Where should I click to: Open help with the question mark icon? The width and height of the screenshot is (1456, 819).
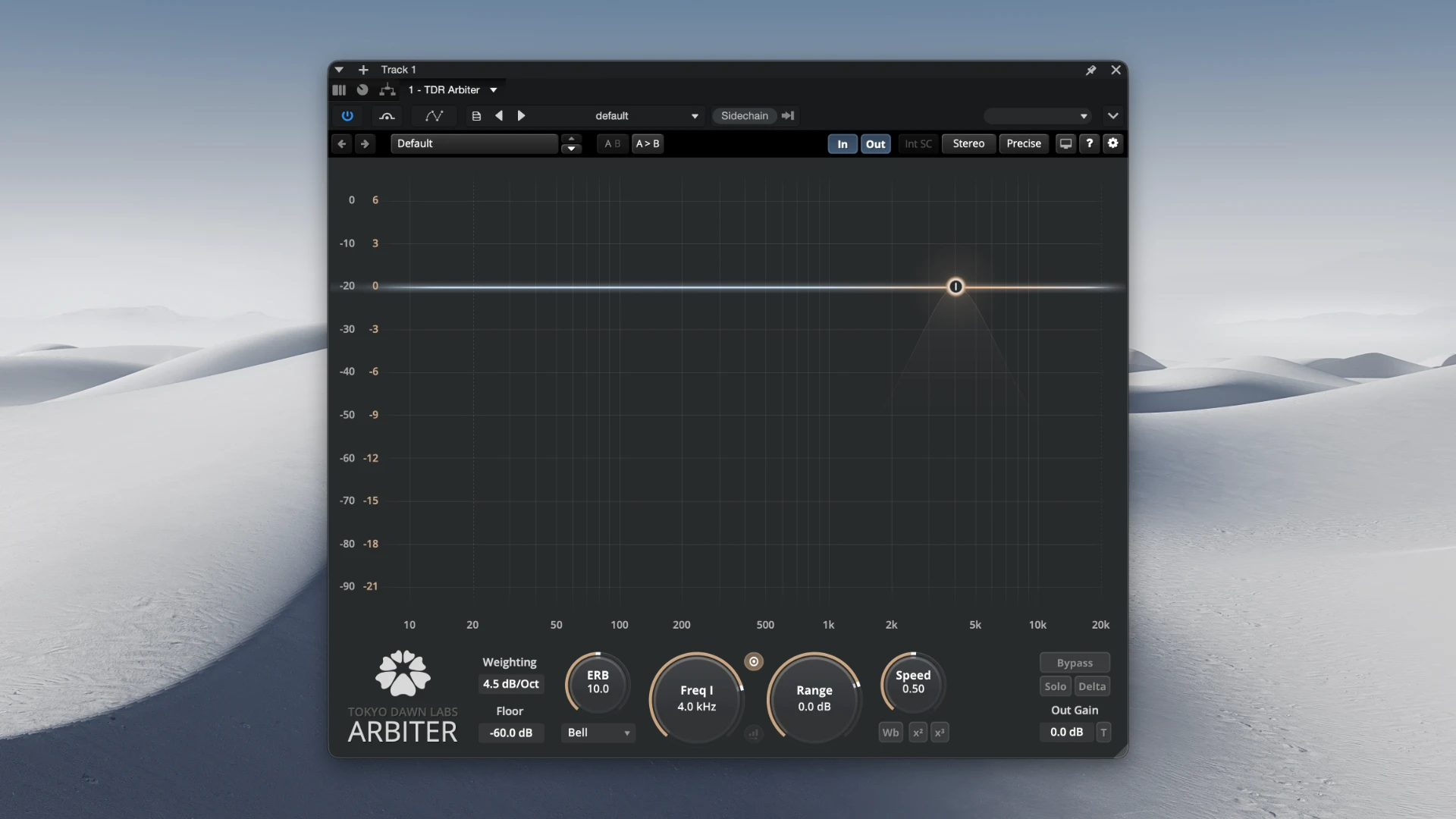click(x=1089, y=143)
